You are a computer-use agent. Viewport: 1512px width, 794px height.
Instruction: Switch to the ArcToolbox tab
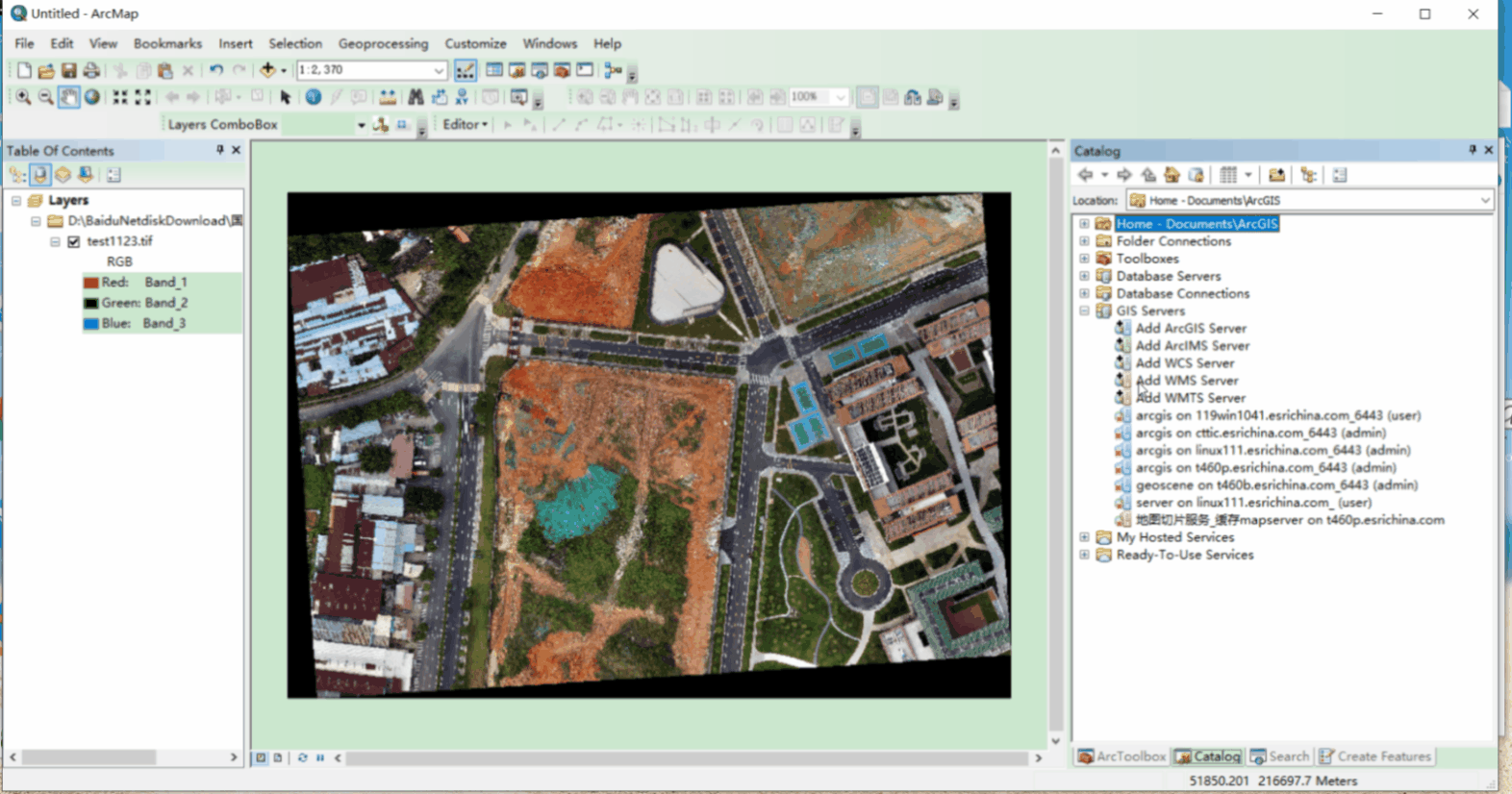1121,757
